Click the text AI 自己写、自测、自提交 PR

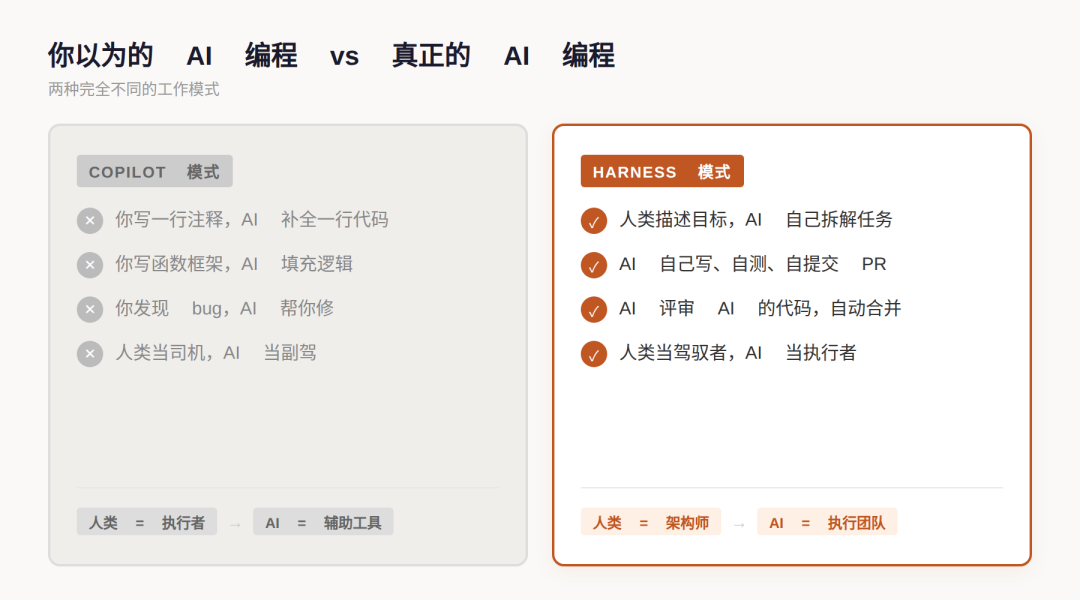coord(753,264)
